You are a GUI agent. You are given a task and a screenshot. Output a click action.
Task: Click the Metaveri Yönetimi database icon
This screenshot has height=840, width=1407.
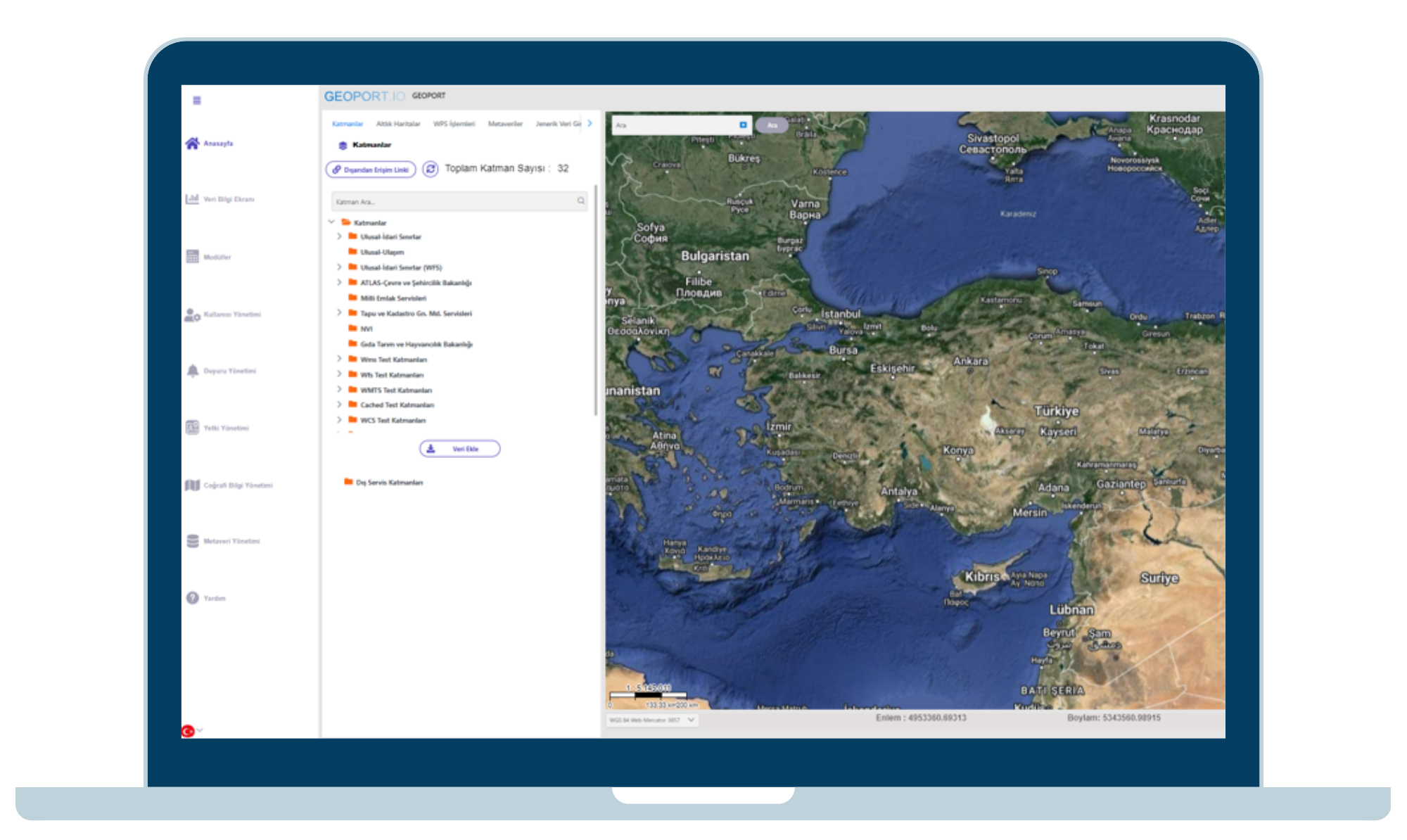(193, 541)
